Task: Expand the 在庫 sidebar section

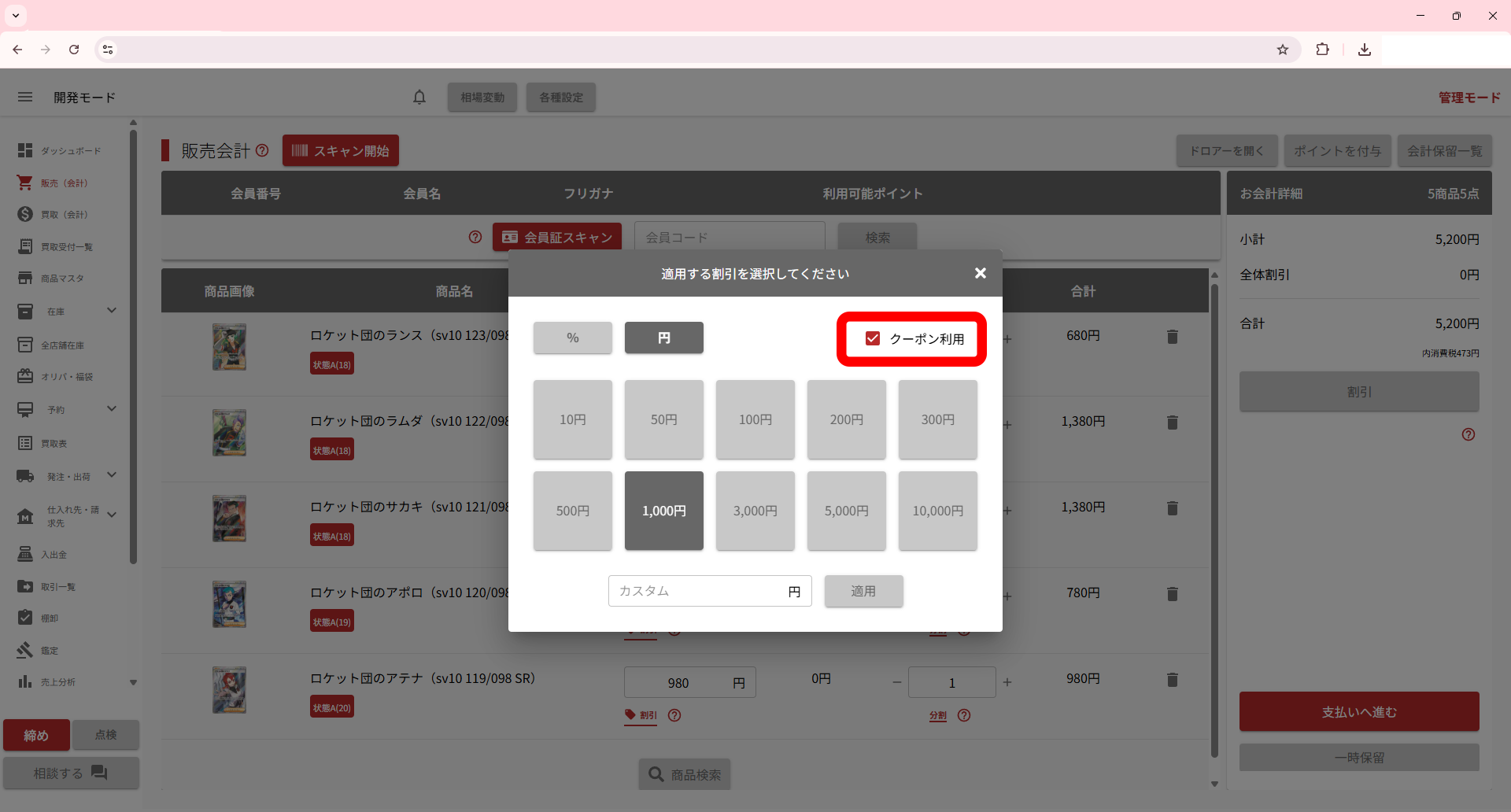Action: 112,311
